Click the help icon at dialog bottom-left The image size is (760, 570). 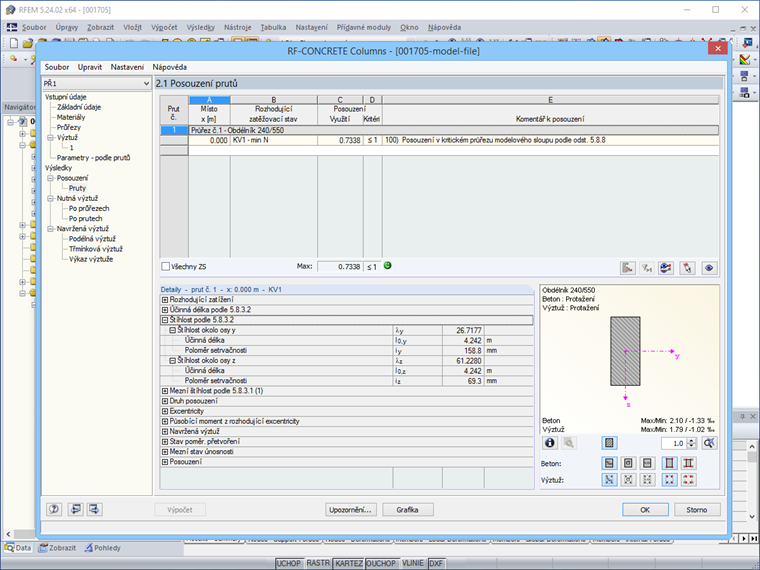pos(53,509)
